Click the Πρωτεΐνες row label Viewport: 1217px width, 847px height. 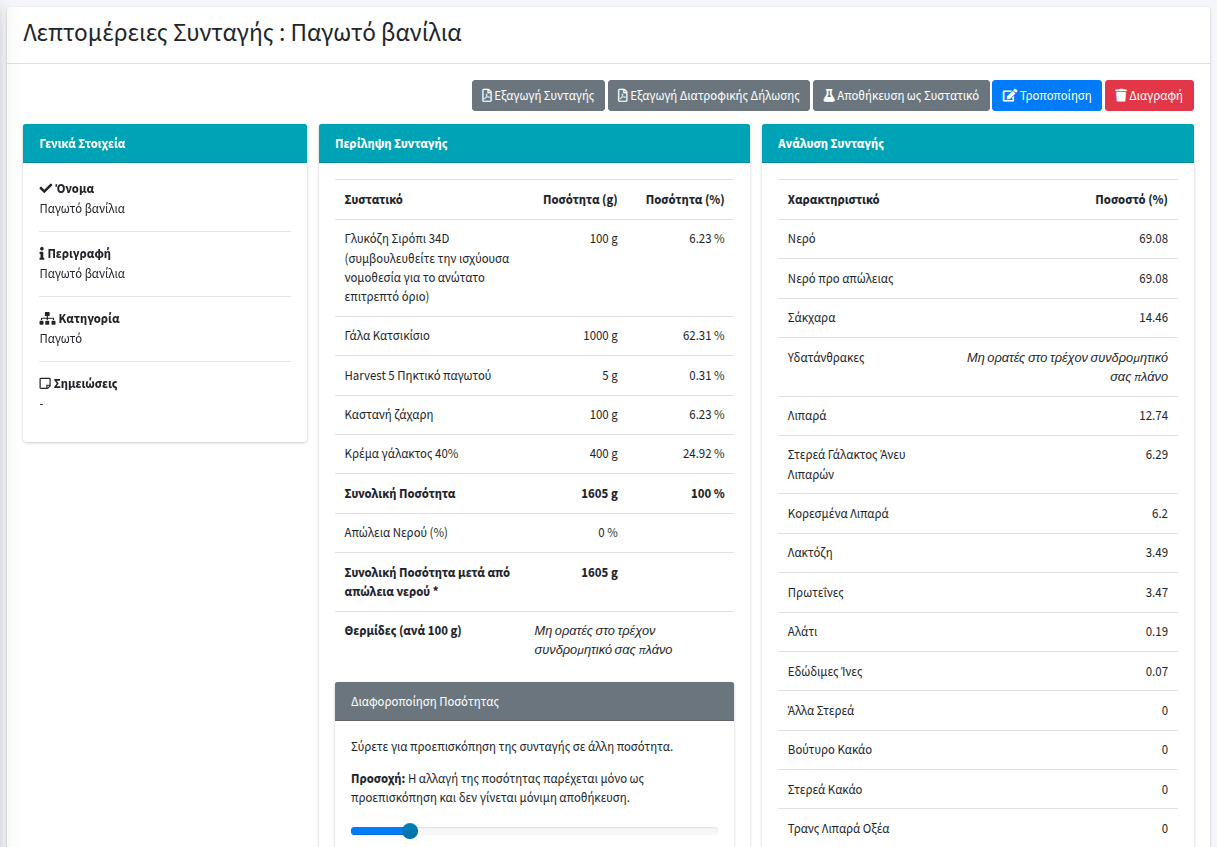tap(816, 593)
